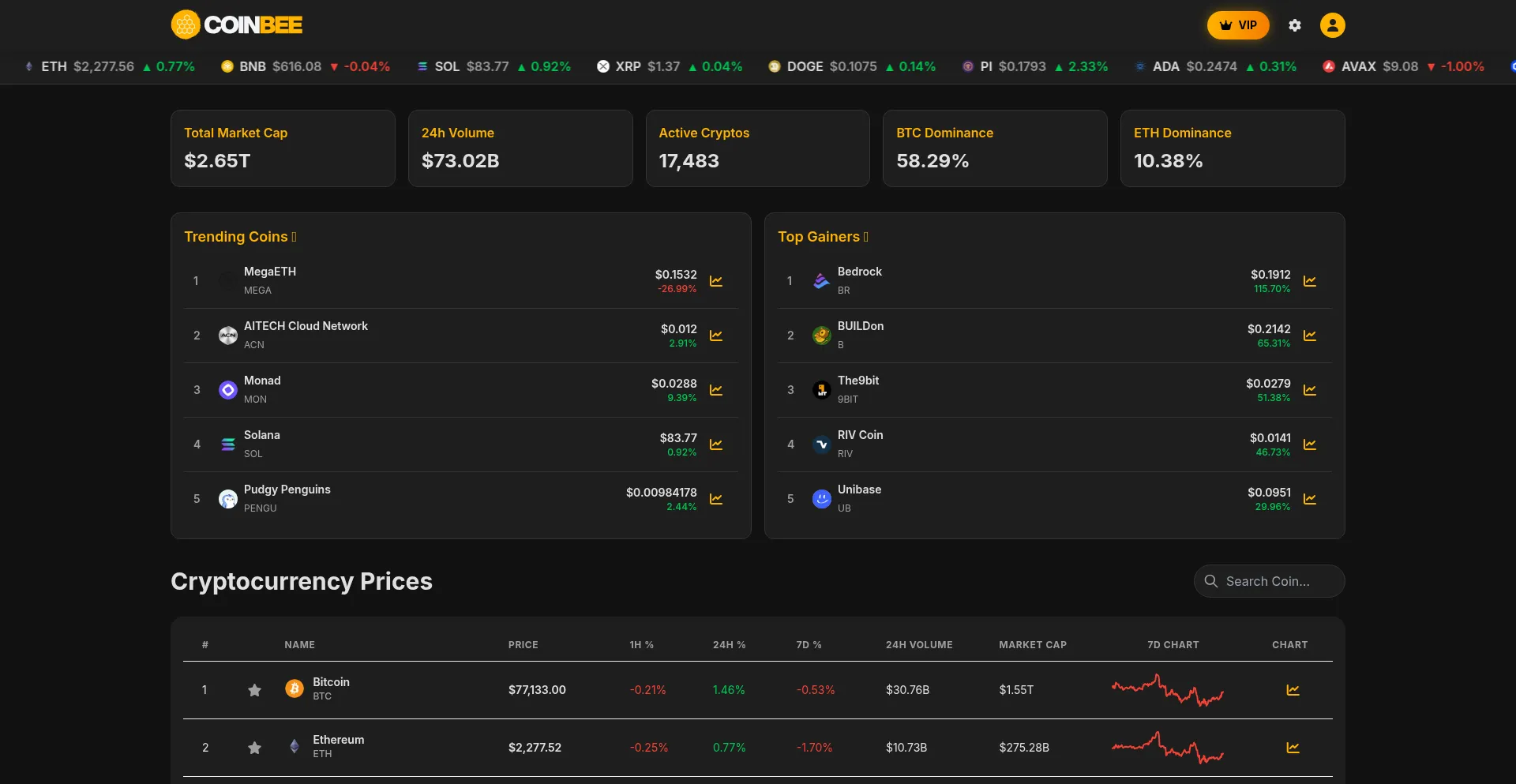Click the BTC Dominance card
This screenshot has width=1516, height=784.
coord(995,148)
